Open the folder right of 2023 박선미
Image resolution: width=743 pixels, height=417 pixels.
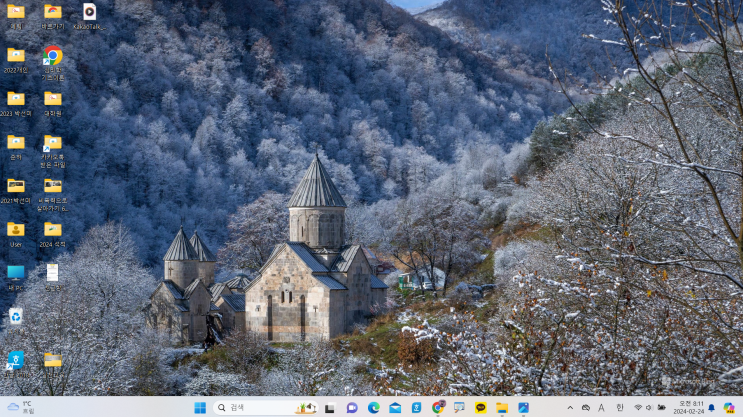[53, 104]
